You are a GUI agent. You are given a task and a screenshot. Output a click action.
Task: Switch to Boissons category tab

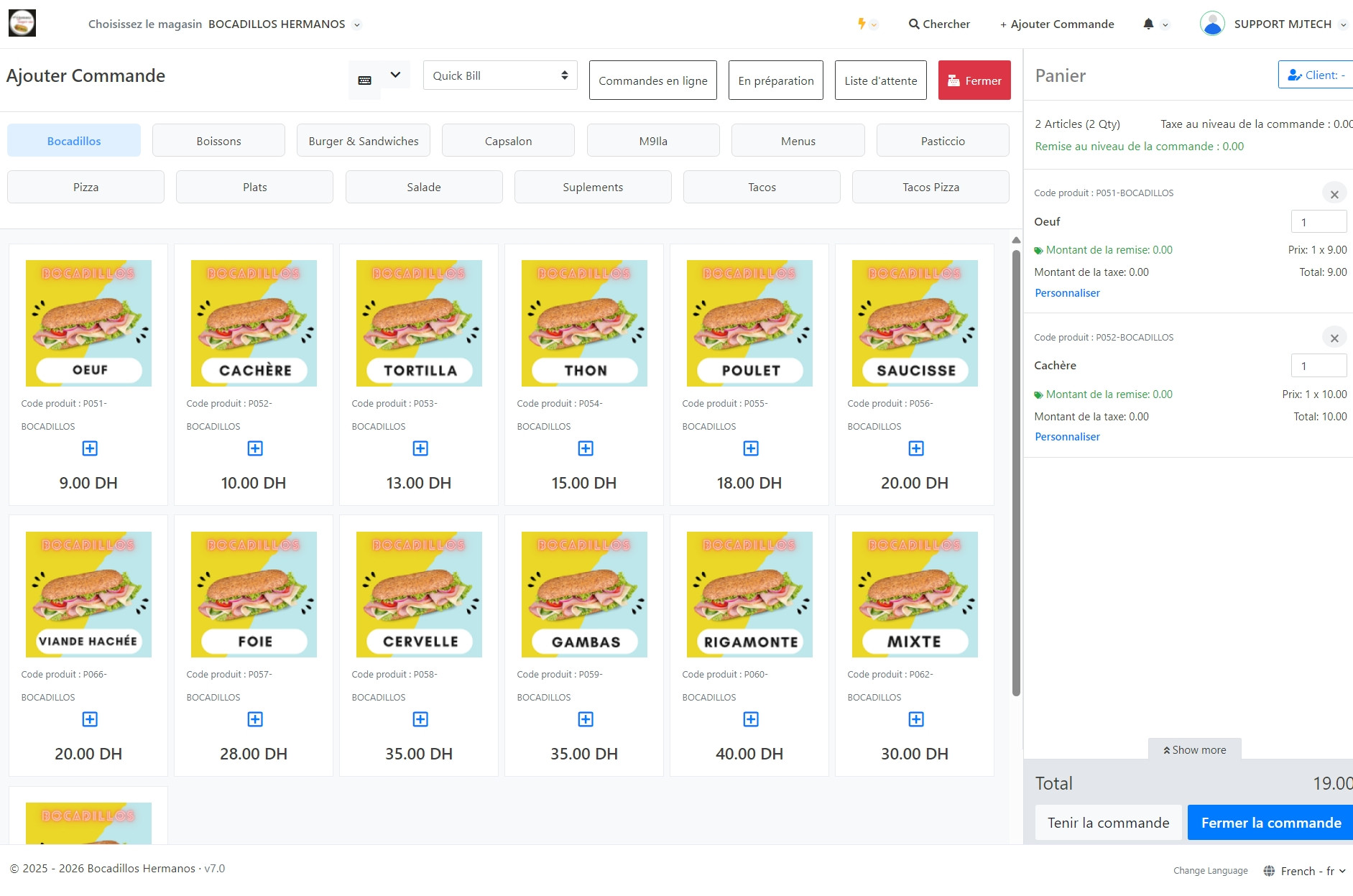coord(218,141)
